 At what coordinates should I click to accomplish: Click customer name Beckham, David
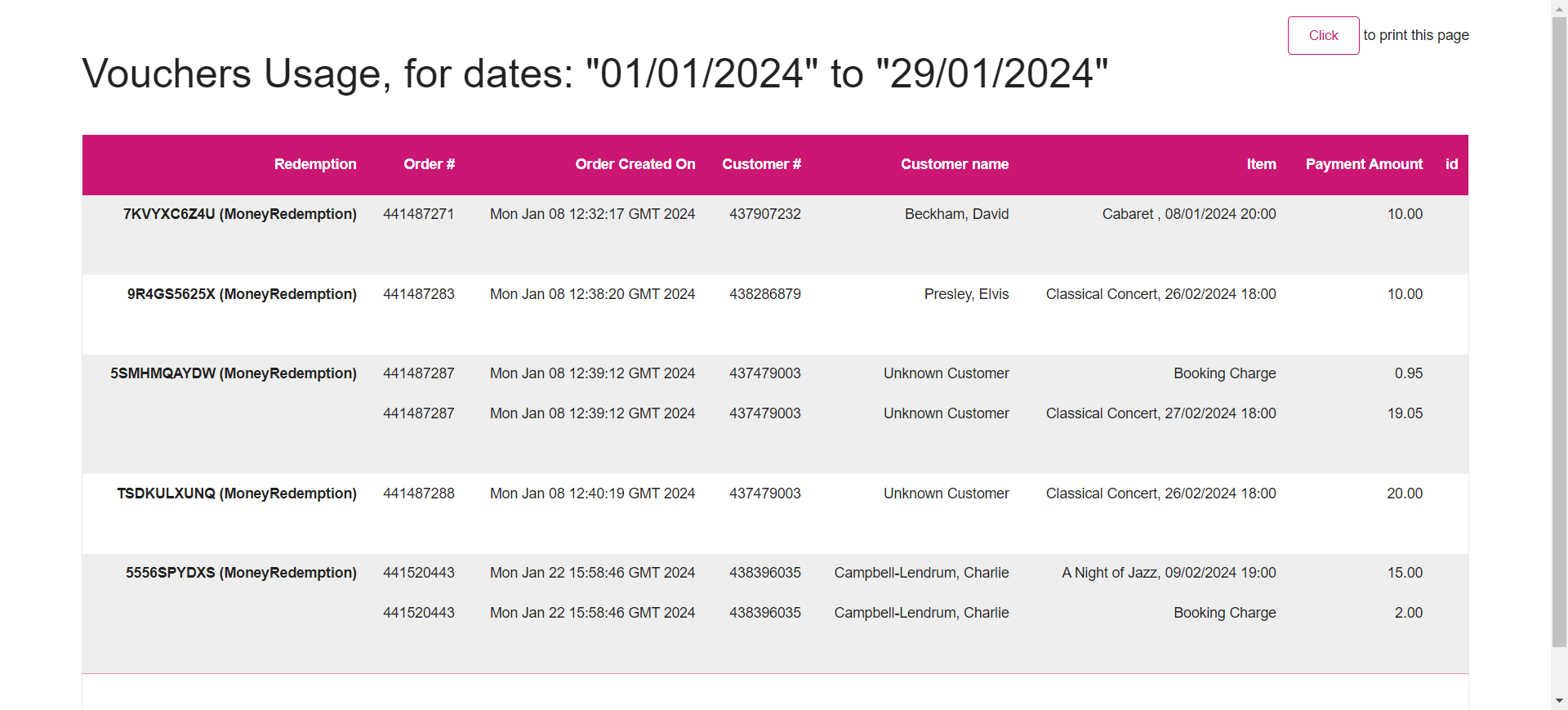coord(956,214)
